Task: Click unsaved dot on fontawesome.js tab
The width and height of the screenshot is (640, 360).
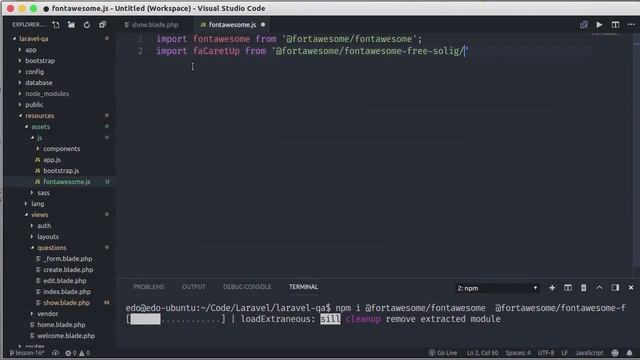Action: [263, 25]
